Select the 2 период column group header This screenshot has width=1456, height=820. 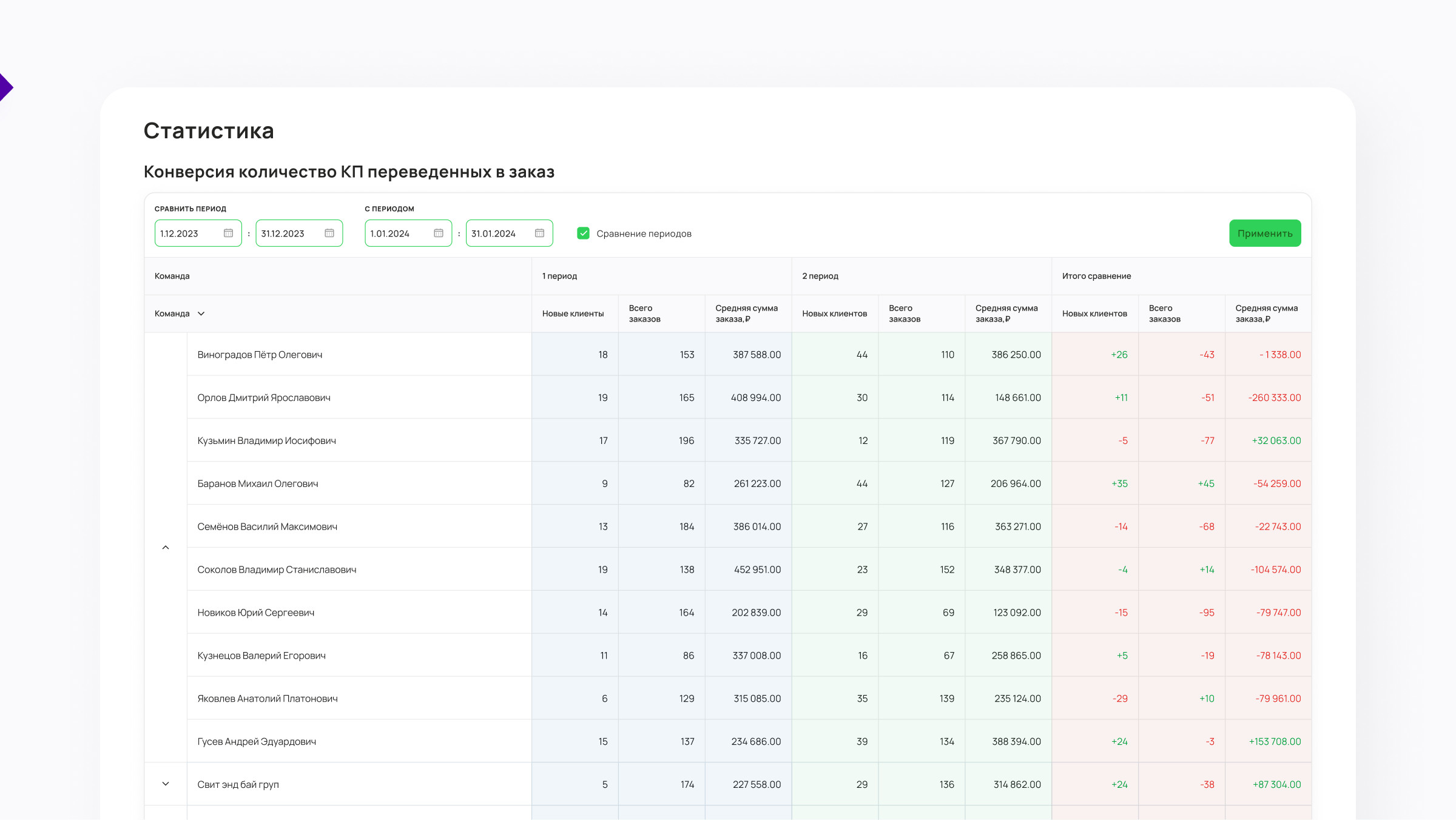click(820, 276)
